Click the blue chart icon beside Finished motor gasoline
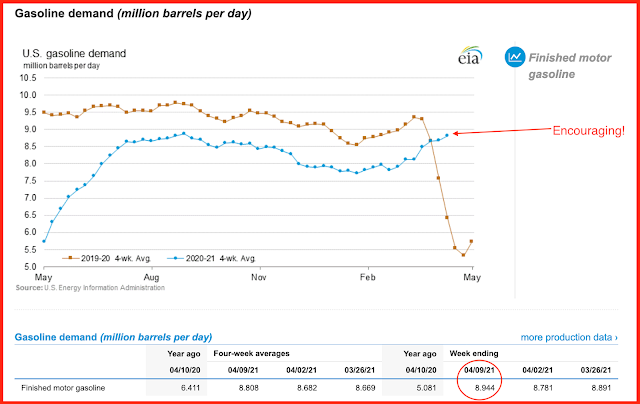The height and width of the screenshot is (404, 640). [515, 57]
